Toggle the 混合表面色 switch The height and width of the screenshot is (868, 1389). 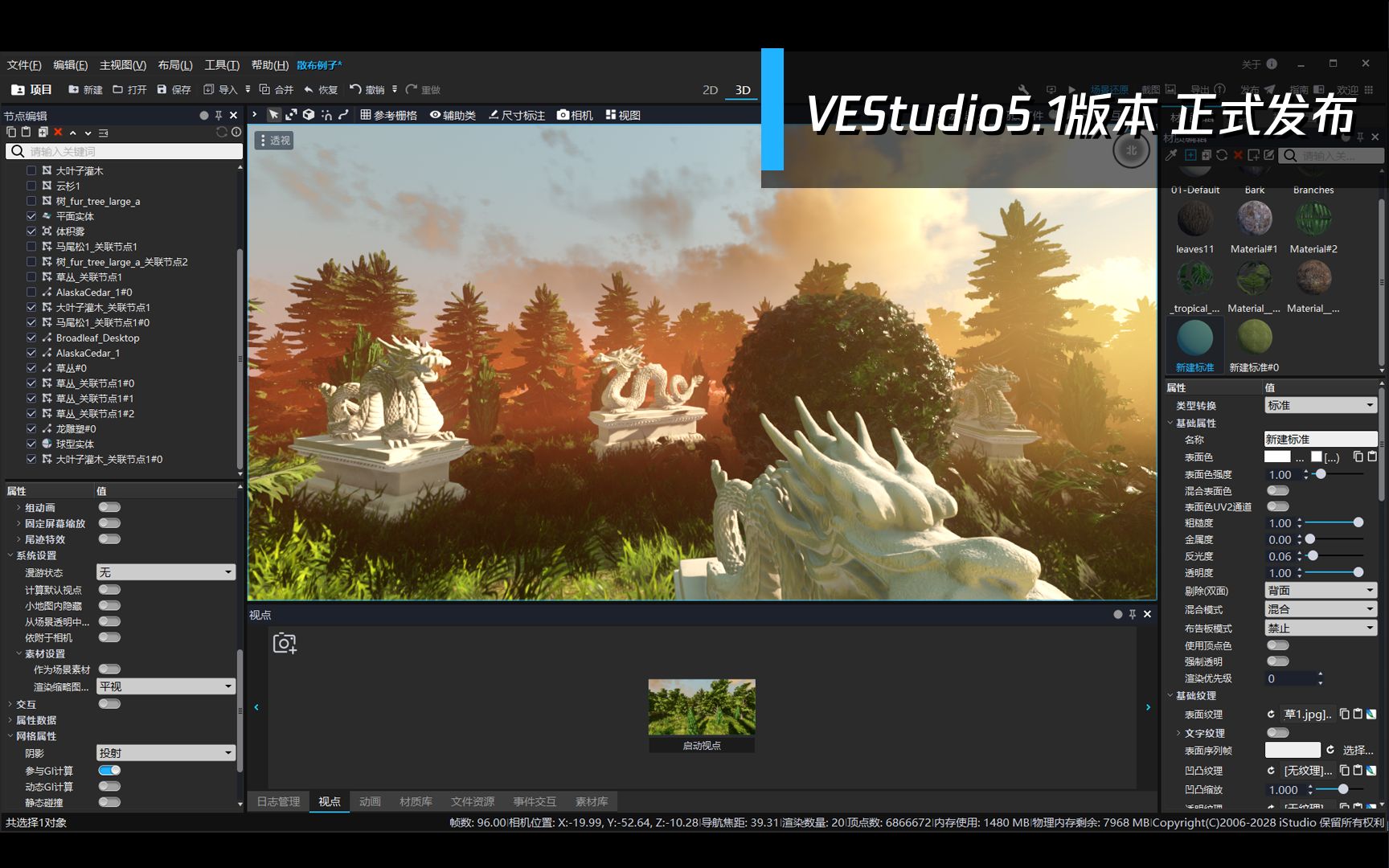coord(1277,490)
